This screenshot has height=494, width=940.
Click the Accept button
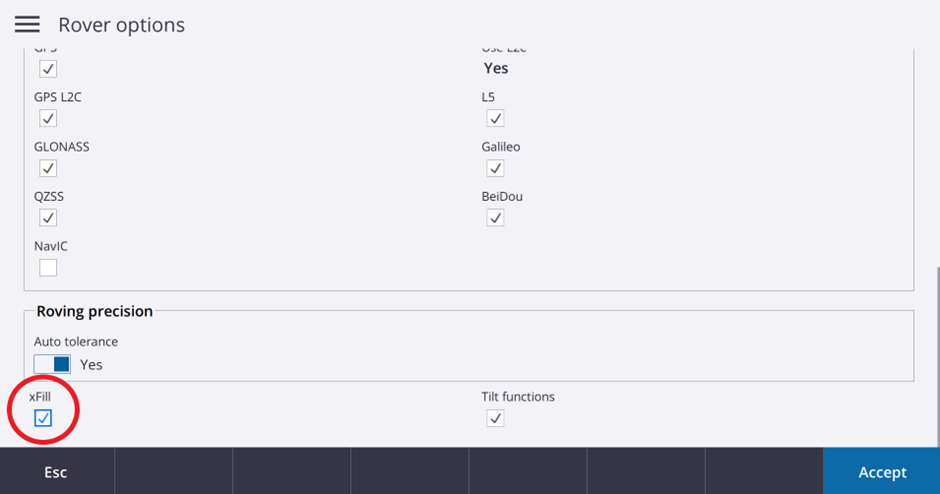point(881,472)
